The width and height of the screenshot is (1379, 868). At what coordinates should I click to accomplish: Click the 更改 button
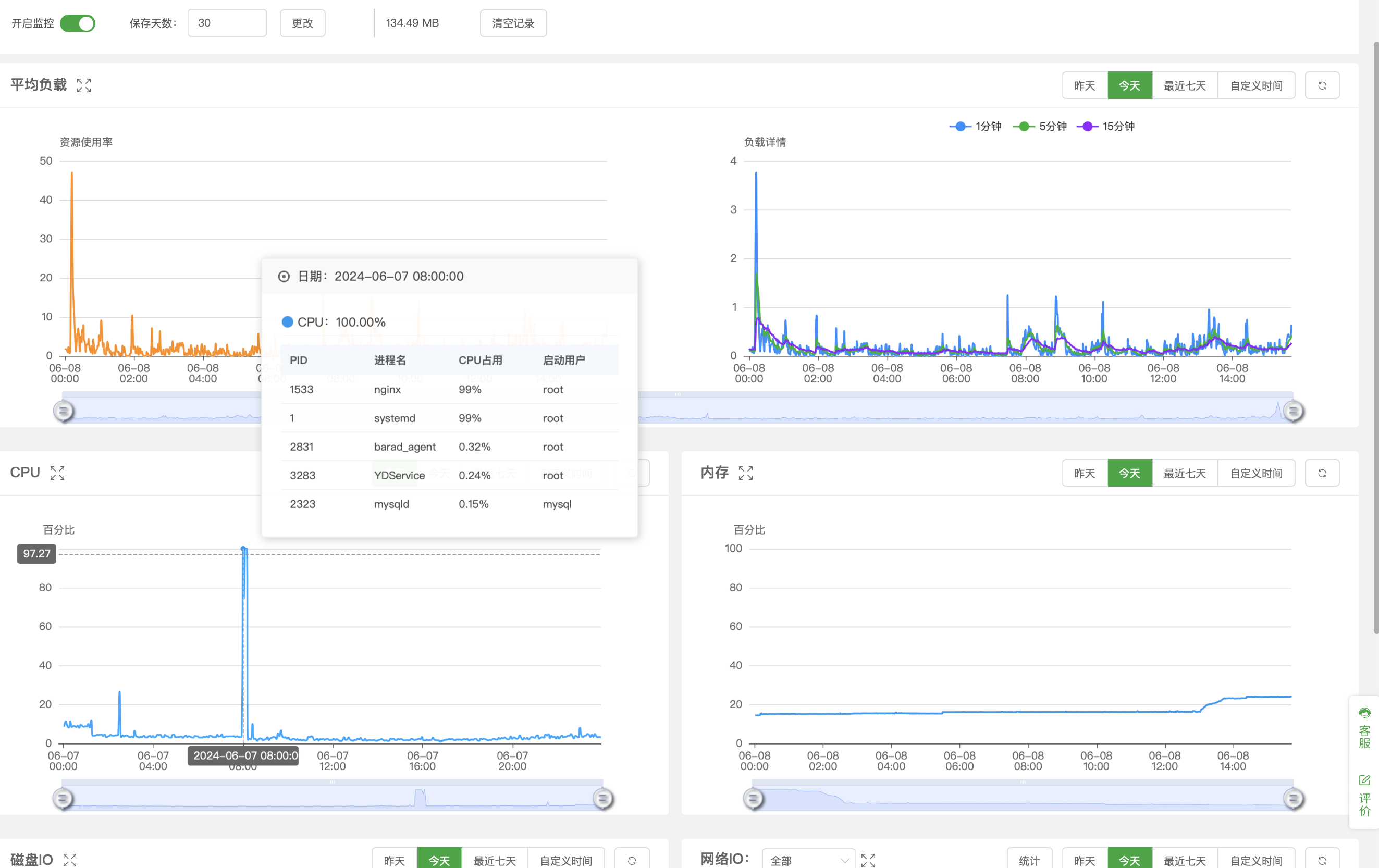click(302, 23)
